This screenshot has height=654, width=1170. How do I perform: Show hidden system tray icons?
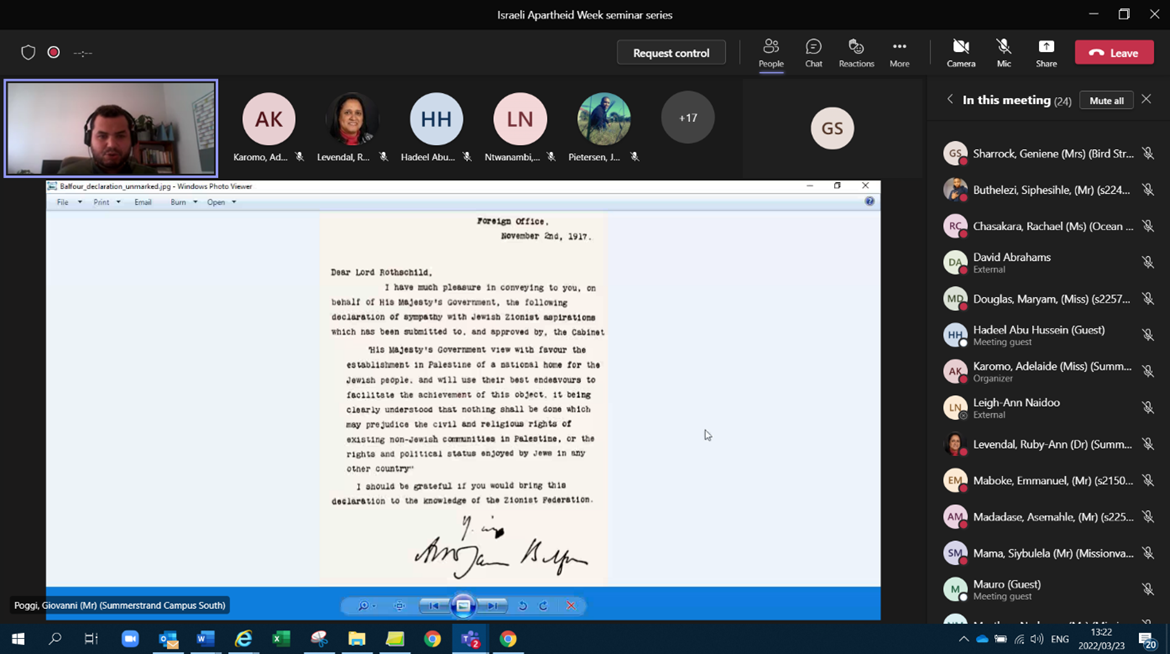(963, 639)
